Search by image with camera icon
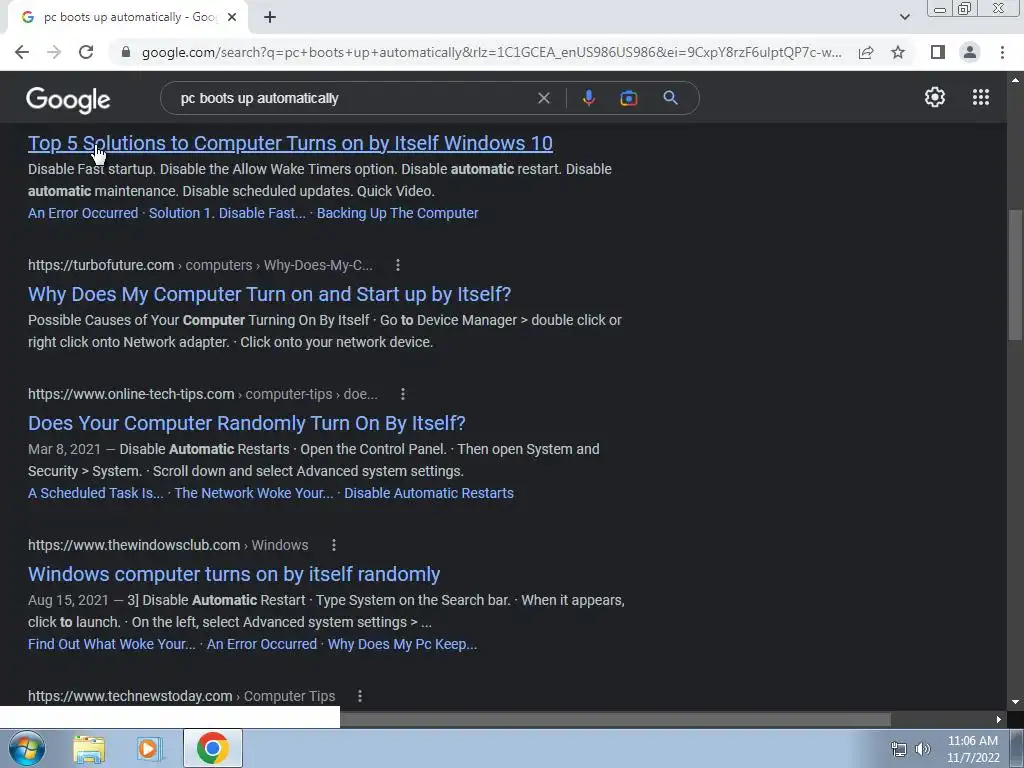The image size is (1024, 768). (628, 98)
